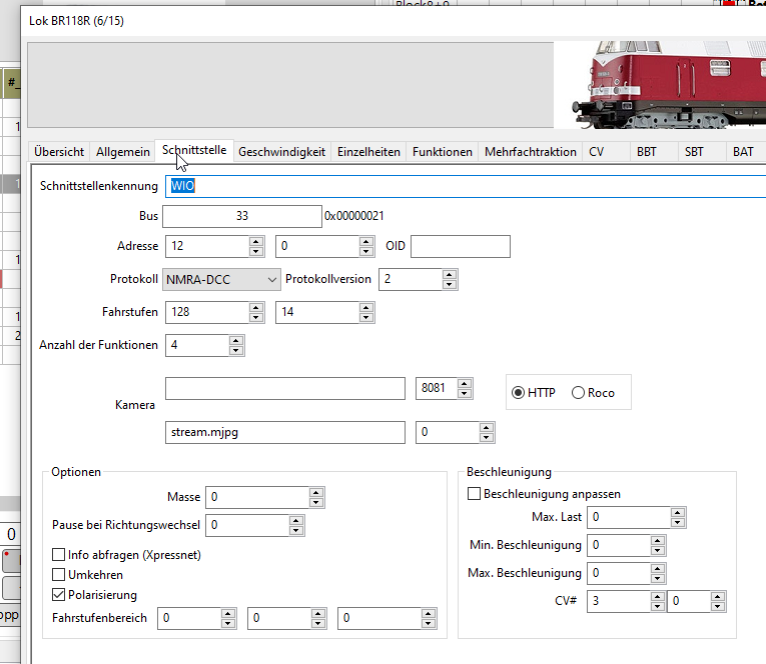766x664 pixels.
Task: Open the CV tab
Action: click(596, 152)
